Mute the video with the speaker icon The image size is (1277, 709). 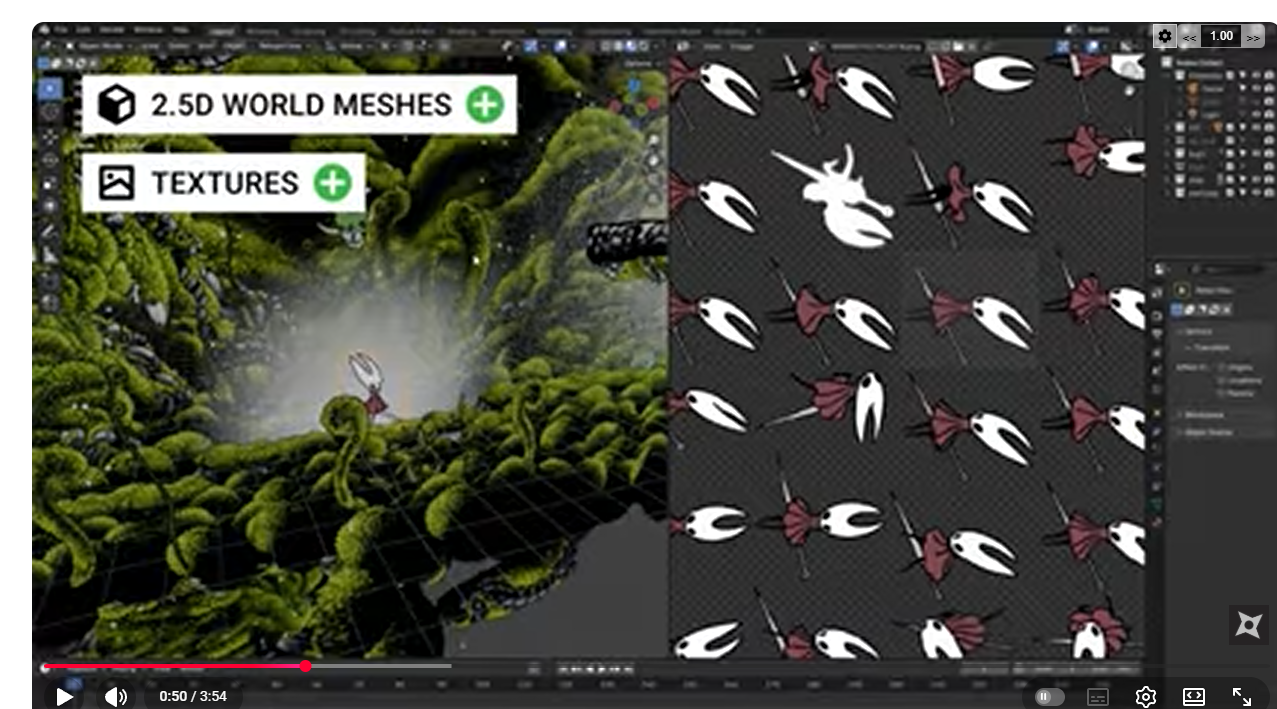[116, 696]
